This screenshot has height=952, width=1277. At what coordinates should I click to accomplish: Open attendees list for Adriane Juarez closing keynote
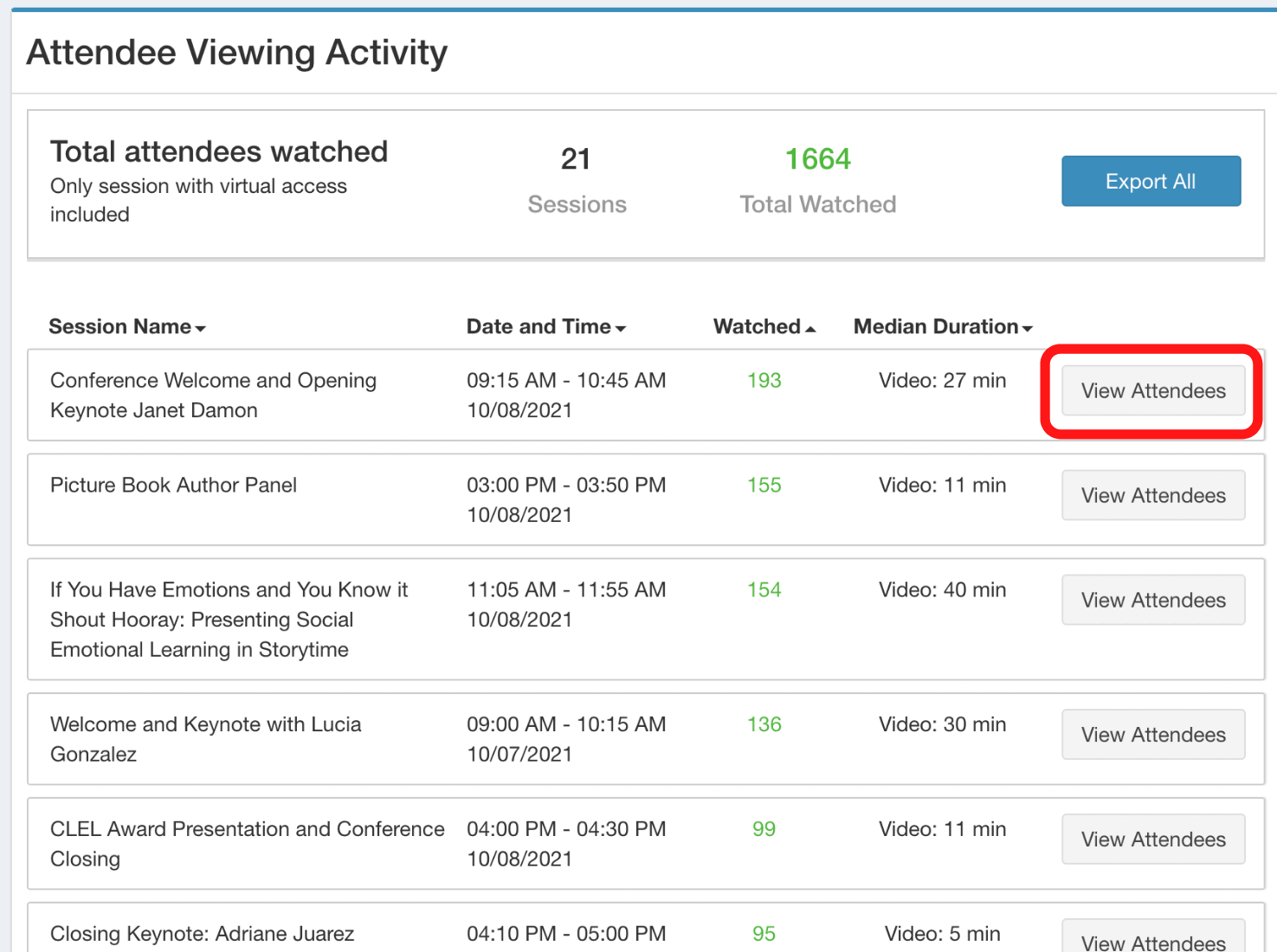point(1152,940)
